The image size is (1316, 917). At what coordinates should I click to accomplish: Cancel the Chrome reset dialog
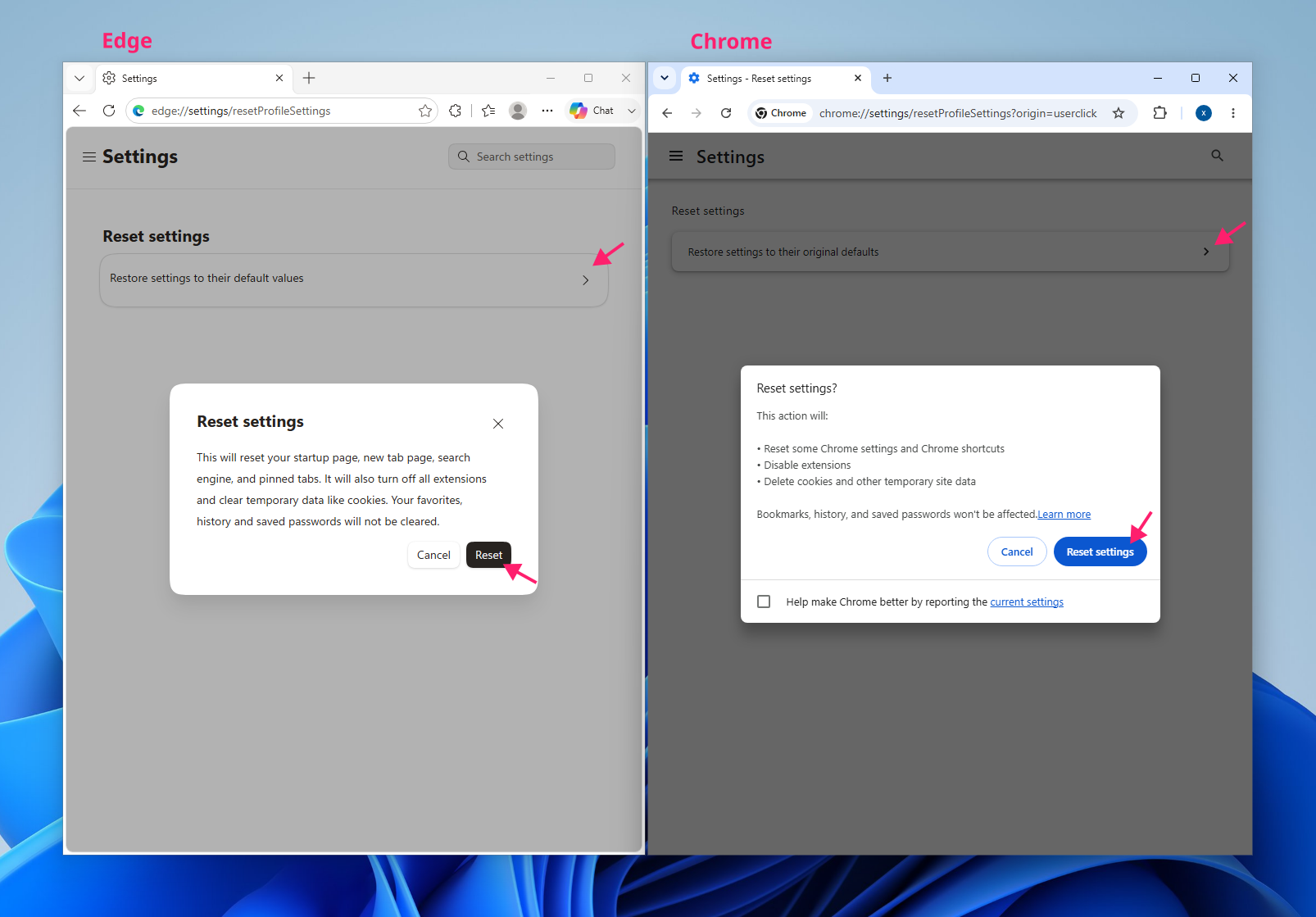(x=1017, y=552)
